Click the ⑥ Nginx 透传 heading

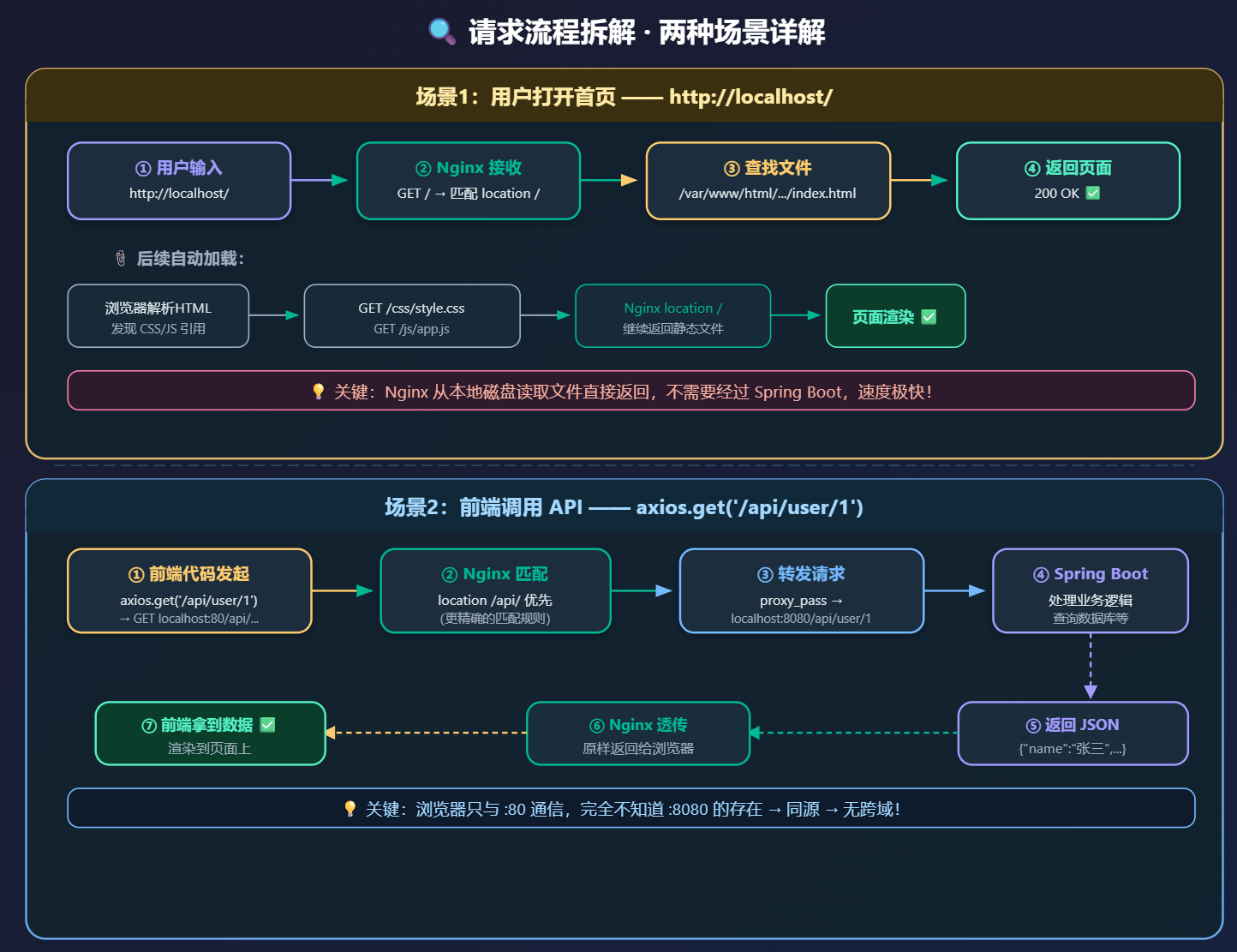tap(638, 725)
